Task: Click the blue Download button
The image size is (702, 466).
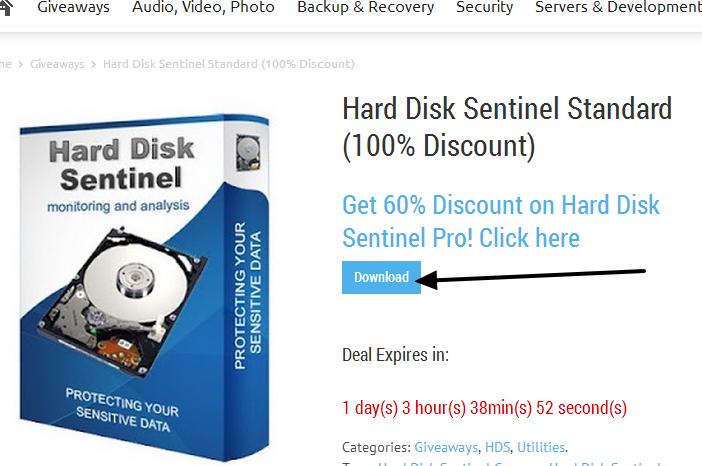Action: (381, 278)
